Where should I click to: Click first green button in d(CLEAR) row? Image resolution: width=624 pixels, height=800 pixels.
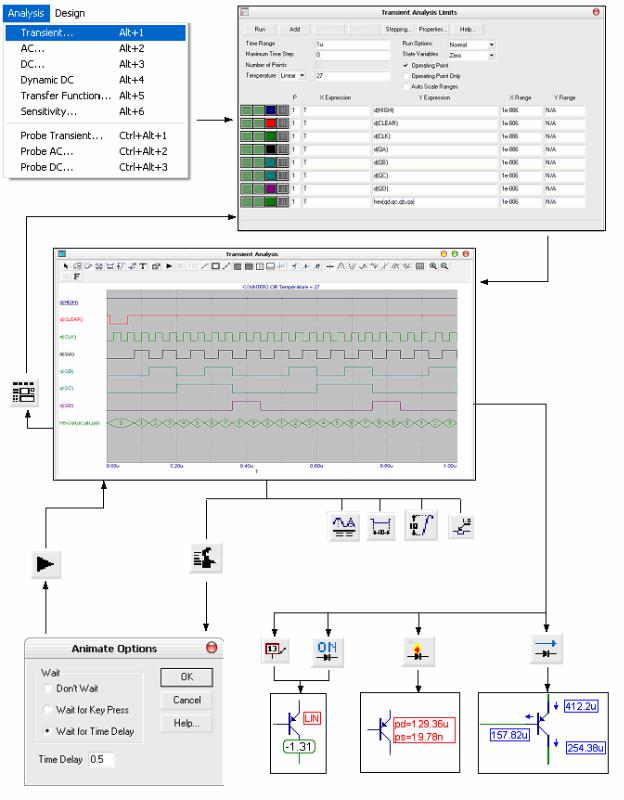click(246, 123)
